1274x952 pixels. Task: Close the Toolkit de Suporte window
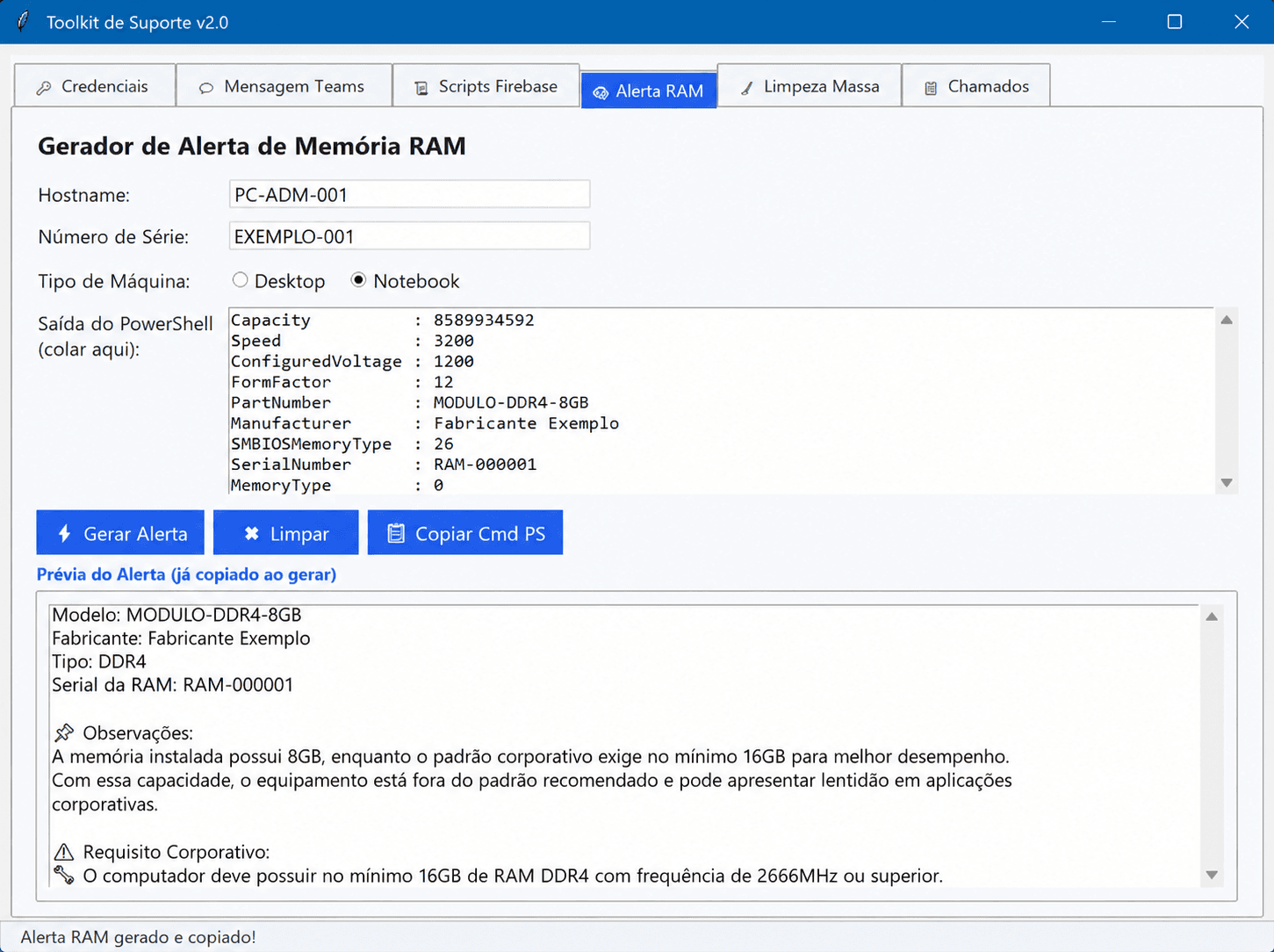(x=1242, y=22)
